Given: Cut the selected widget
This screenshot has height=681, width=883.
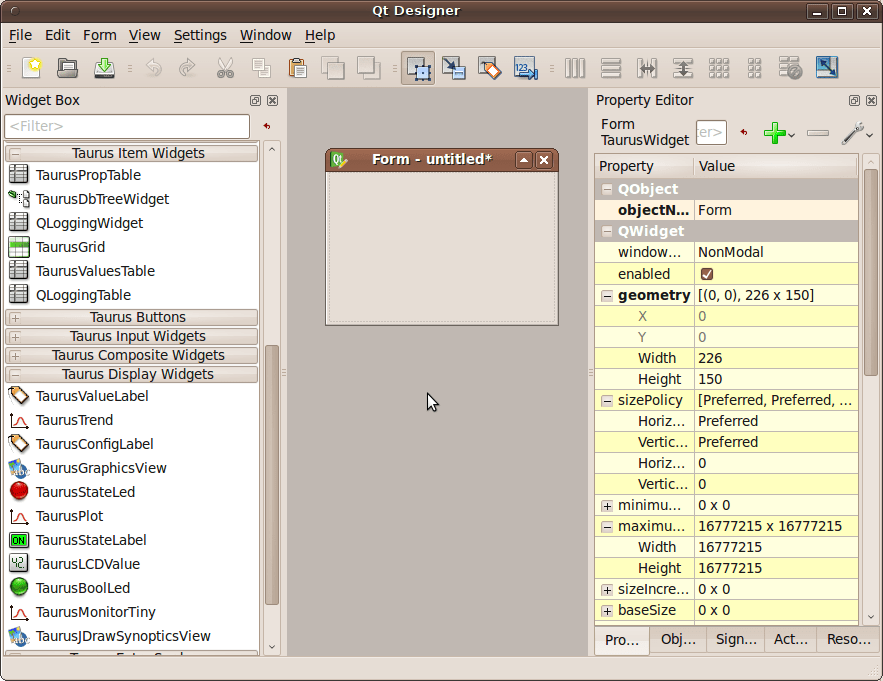Looking at the screenshot, I should pyautogui.click(x=224, y=67).
